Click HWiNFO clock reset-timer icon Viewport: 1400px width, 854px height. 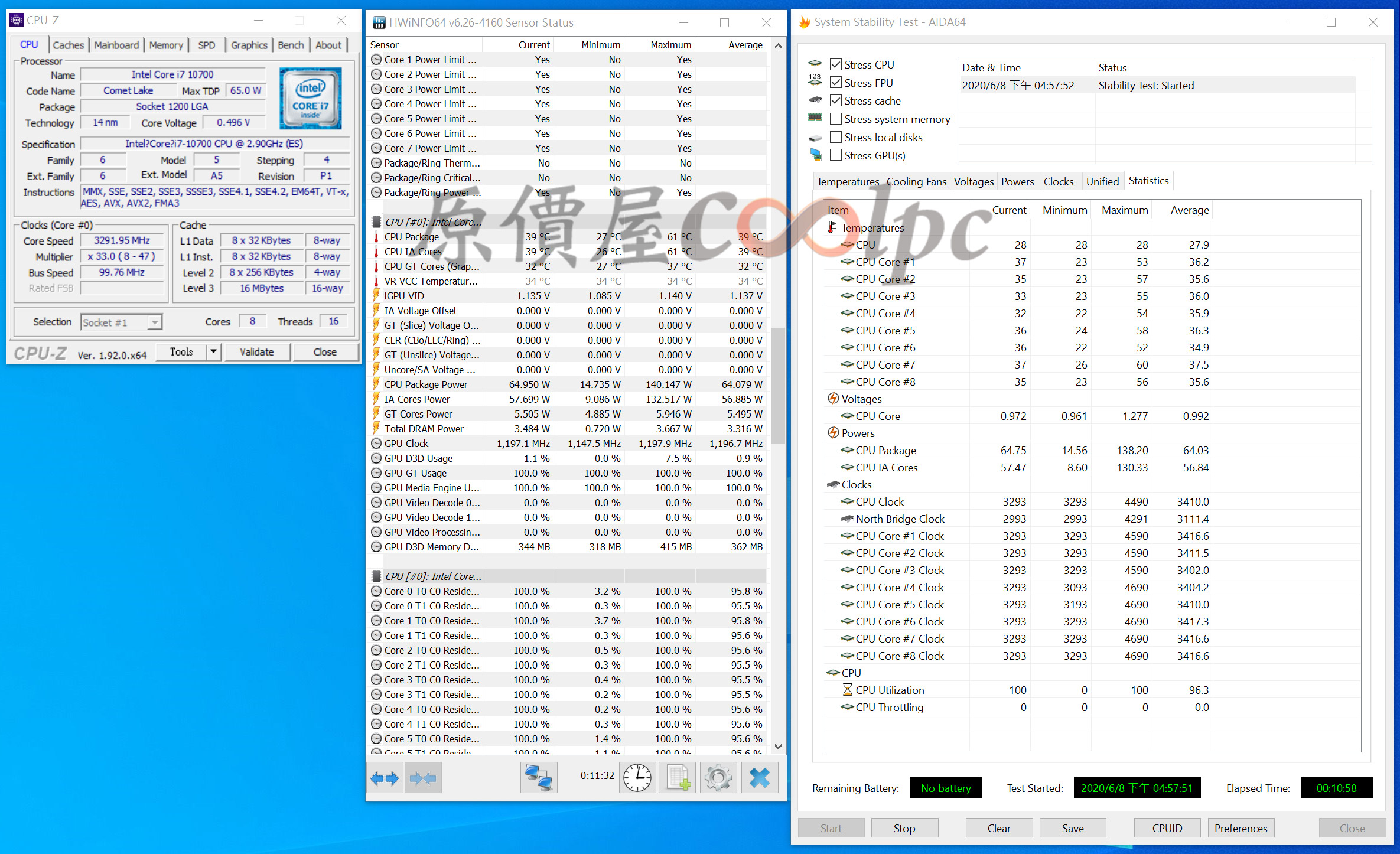coord(637,778)
